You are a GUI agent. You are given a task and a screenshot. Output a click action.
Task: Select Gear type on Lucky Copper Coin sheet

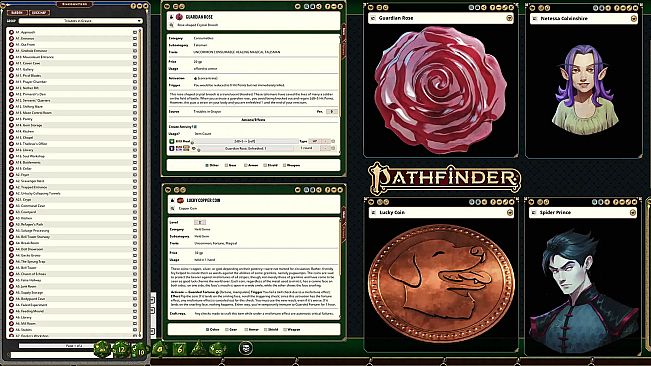[x=227, y=329]
